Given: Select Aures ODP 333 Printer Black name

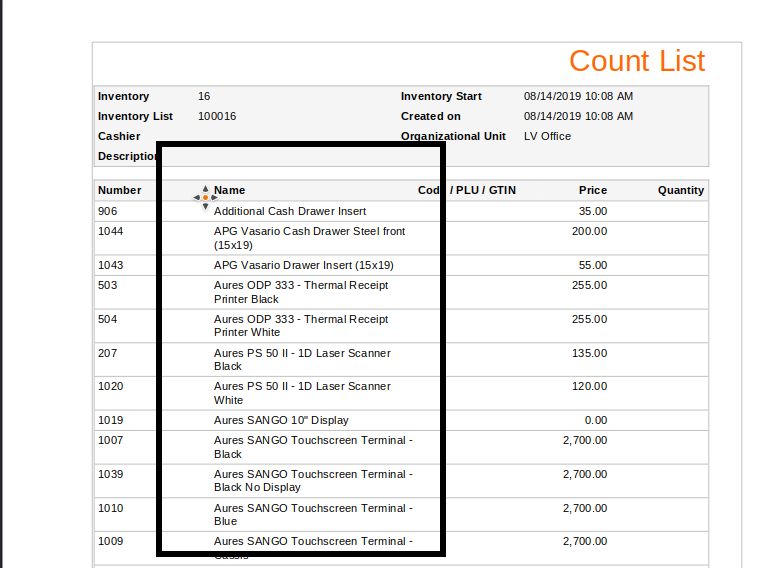Looking at the screenshot, I should (x=301, y=292).
